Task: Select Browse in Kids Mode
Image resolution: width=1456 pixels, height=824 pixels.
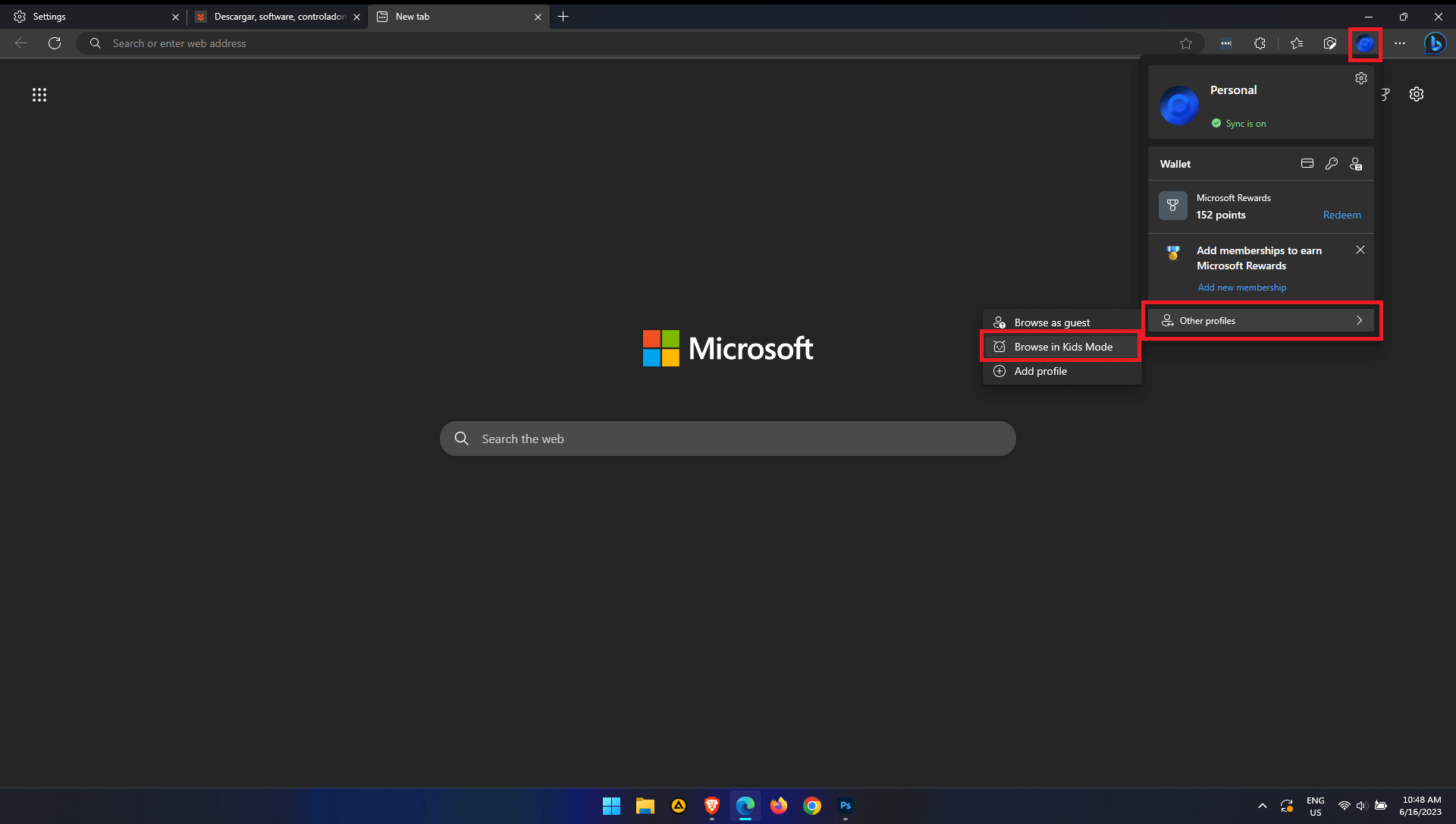Action: point(1062,347)
